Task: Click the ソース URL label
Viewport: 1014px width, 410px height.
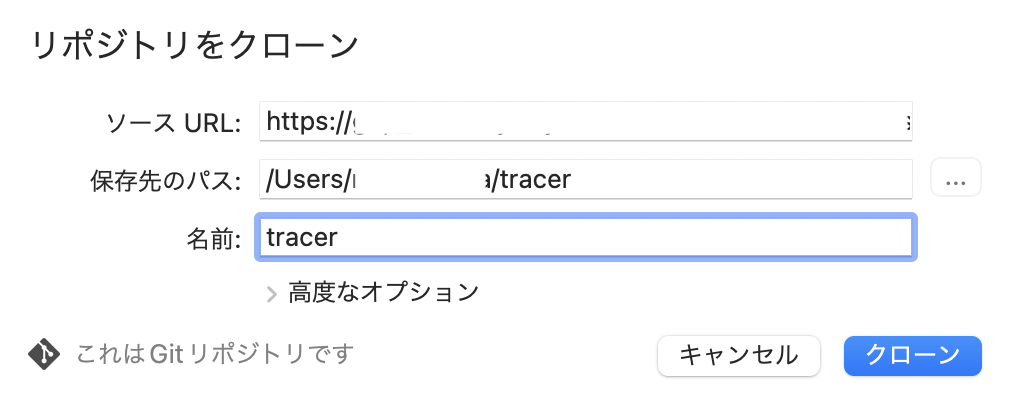Action: click(x=174, y=123)
